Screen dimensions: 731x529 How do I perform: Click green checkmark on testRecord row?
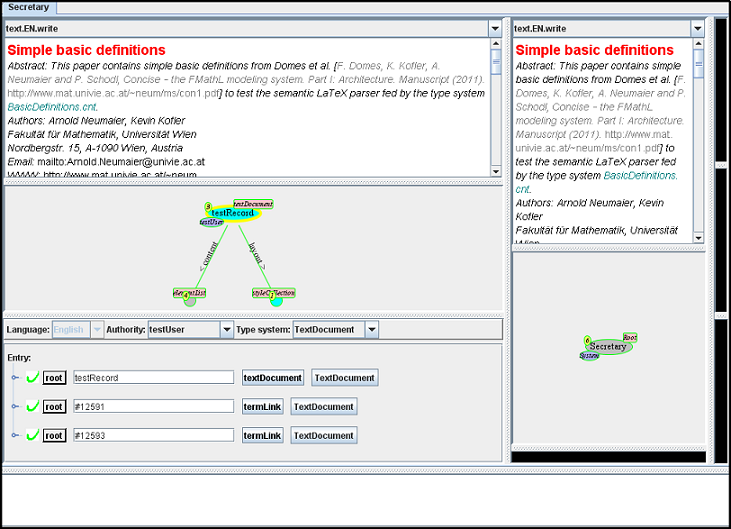(x=32, y=377)
